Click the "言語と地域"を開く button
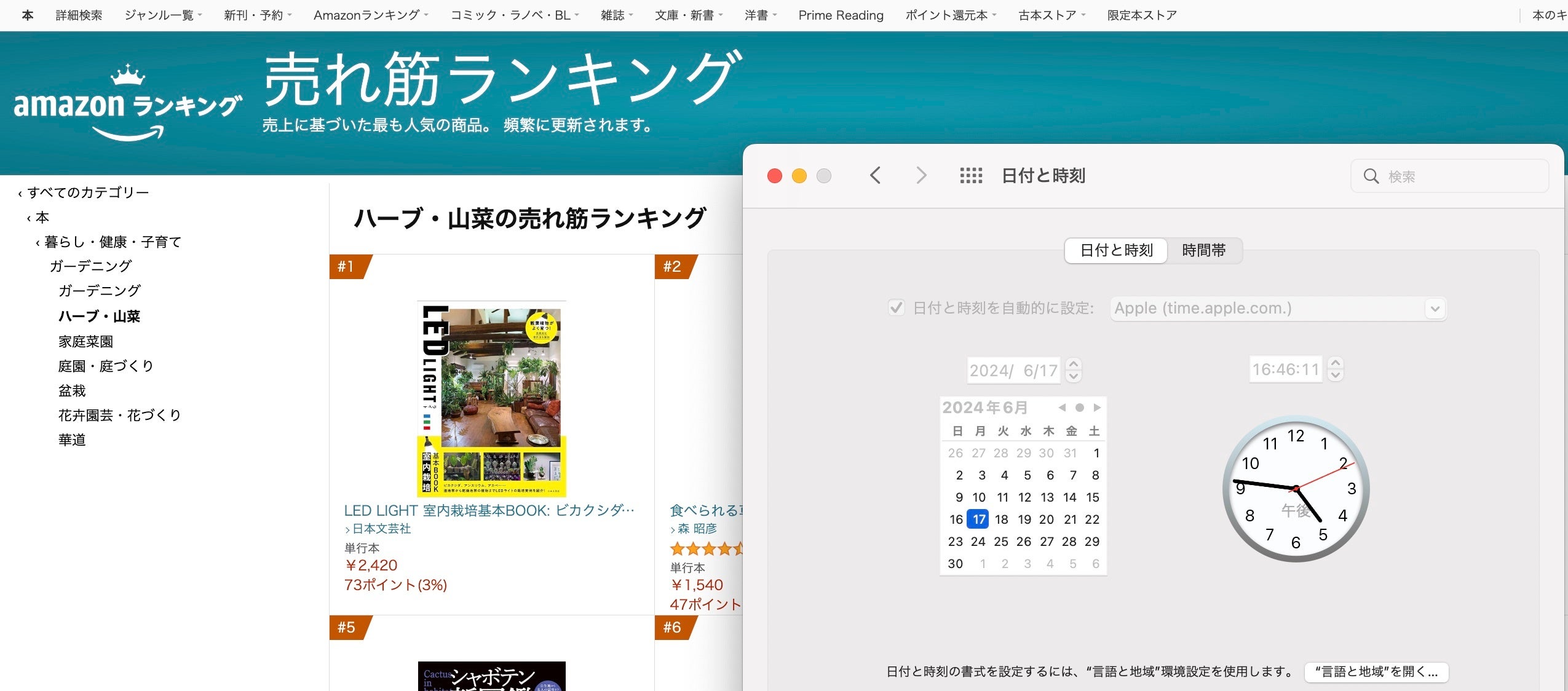Viewport: 1568px width, 691px height. [x=1376, y=671]
